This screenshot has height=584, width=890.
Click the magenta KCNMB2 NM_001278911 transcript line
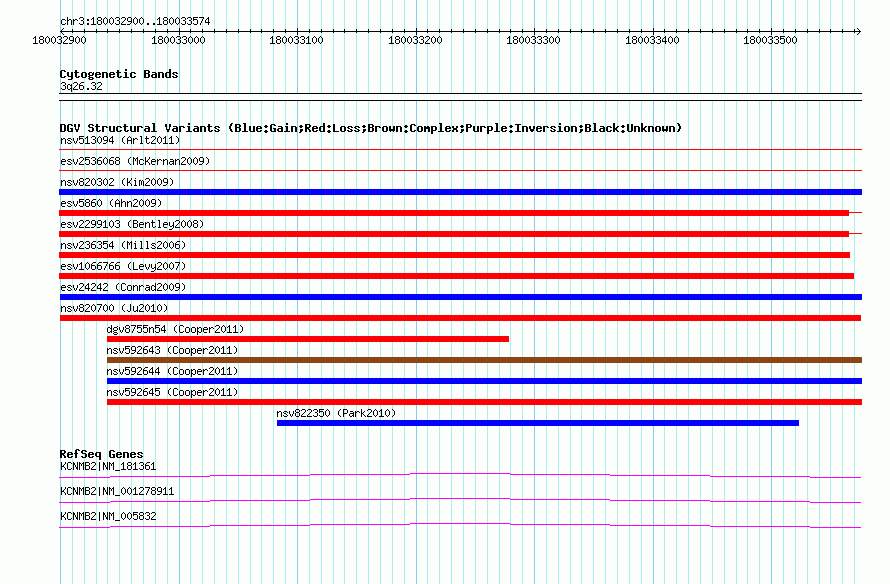coord(460,501)
